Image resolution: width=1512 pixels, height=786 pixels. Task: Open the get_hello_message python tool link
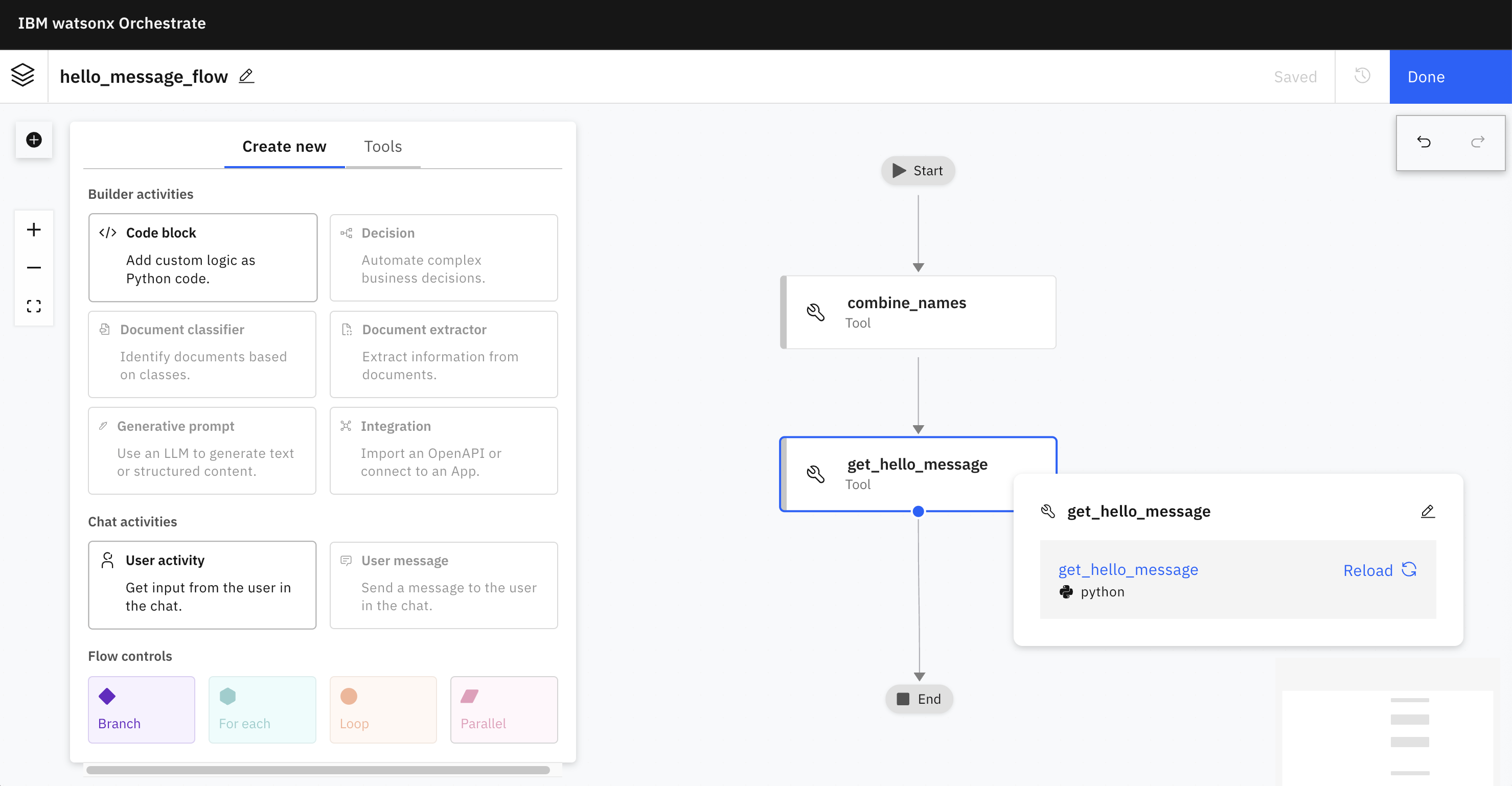point(1128,569)
